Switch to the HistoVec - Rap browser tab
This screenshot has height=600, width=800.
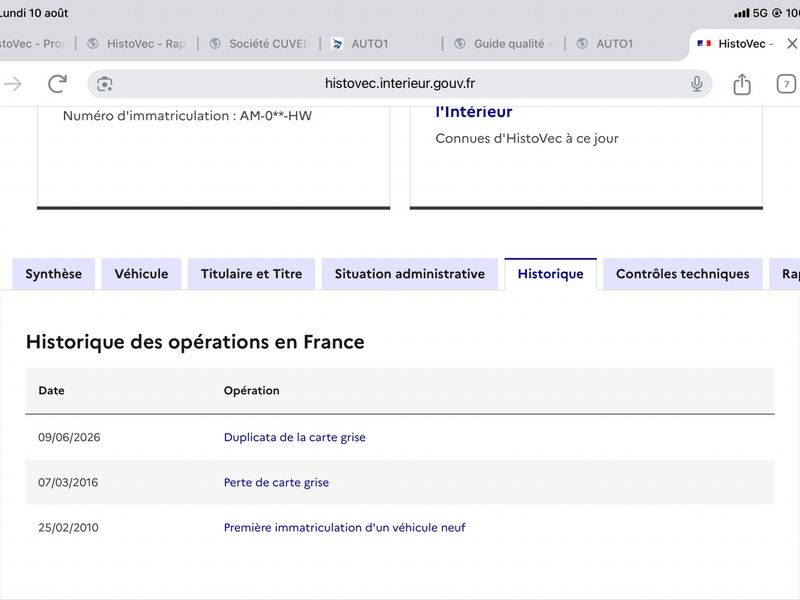click(137, 44)
